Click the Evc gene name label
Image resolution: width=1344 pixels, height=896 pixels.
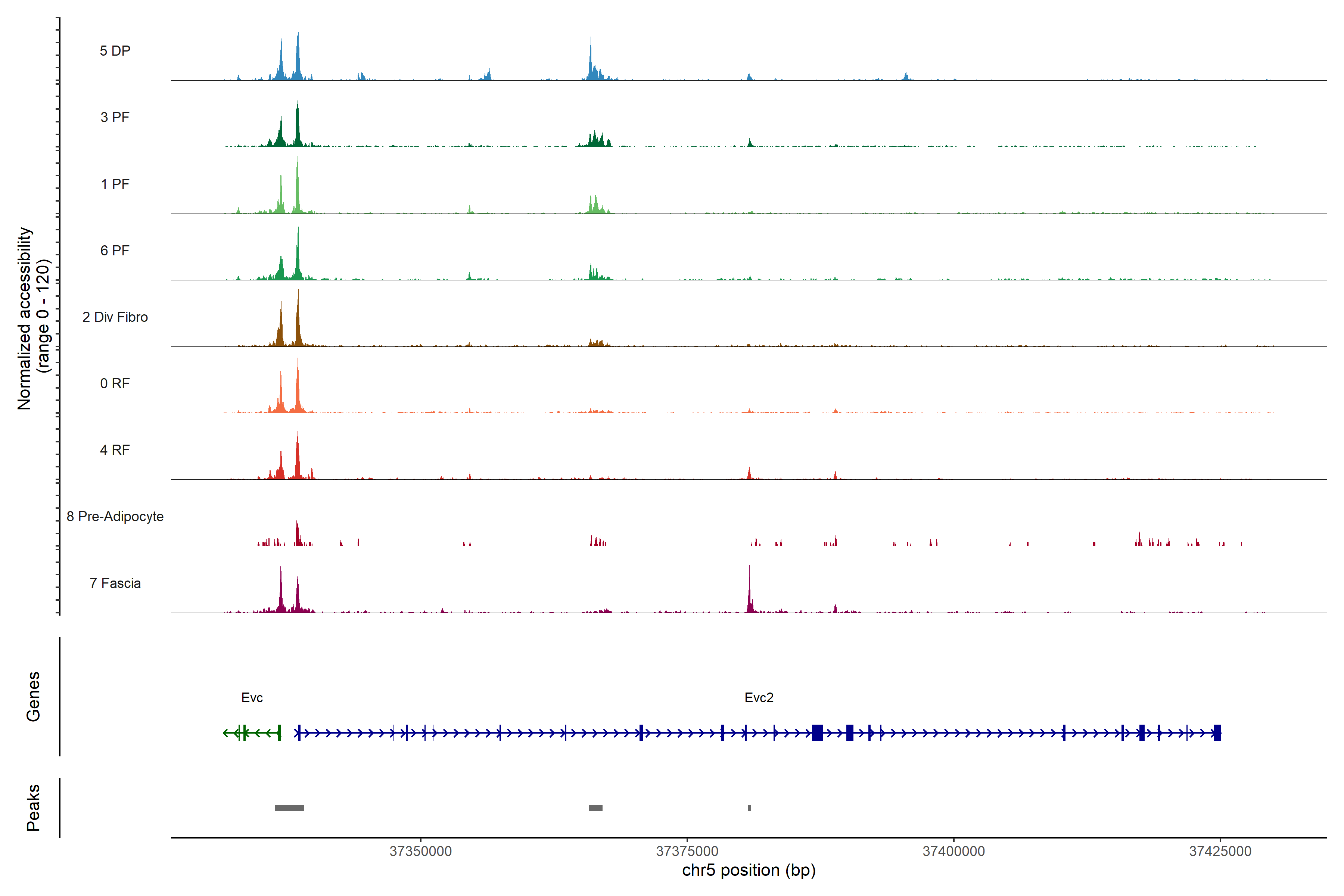tap(252, 698)
